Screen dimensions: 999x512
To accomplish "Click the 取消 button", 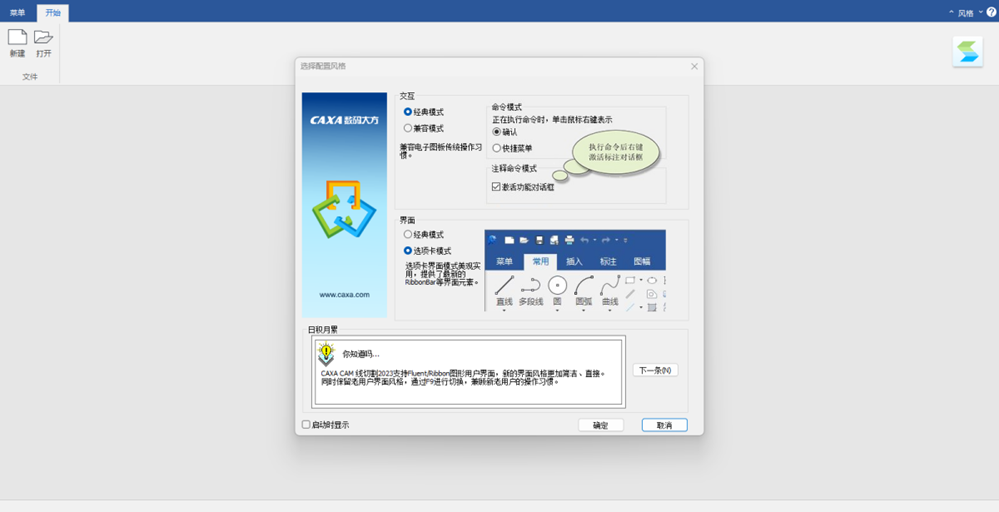I will 665,425.
